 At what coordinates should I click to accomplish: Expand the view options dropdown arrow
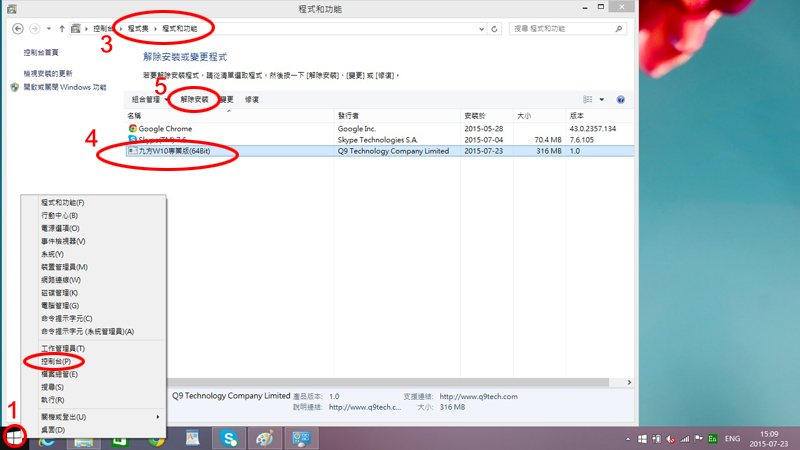coord(602,99)
